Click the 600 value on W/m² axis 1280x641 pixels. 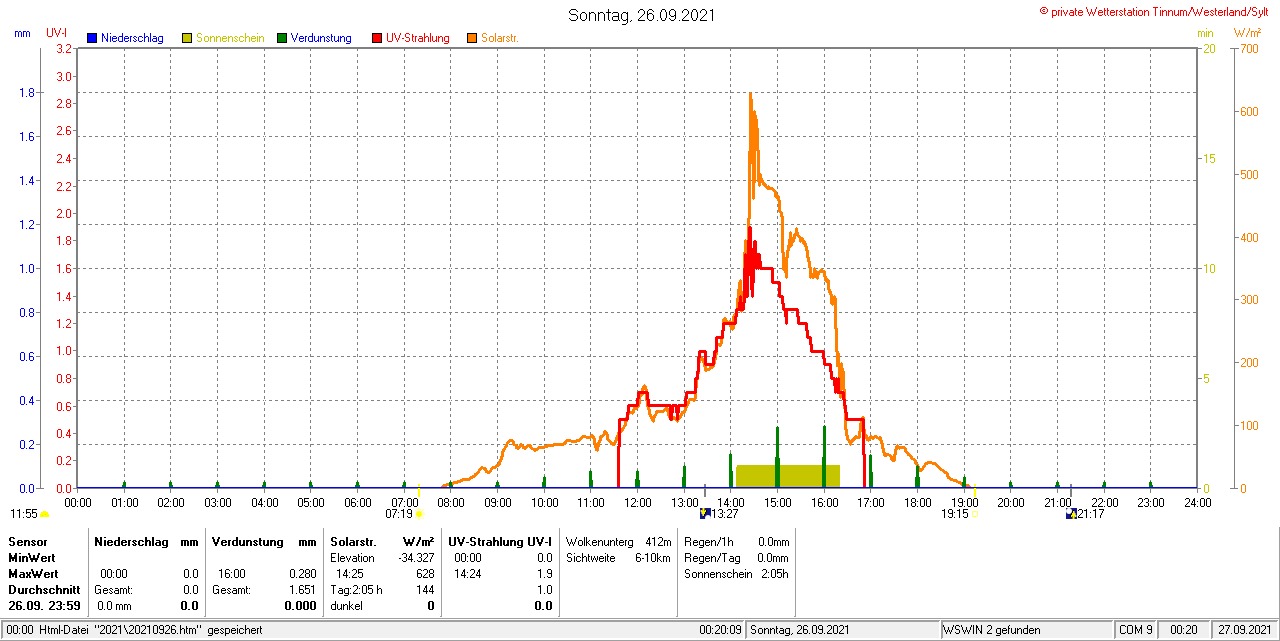(1248, 112)
